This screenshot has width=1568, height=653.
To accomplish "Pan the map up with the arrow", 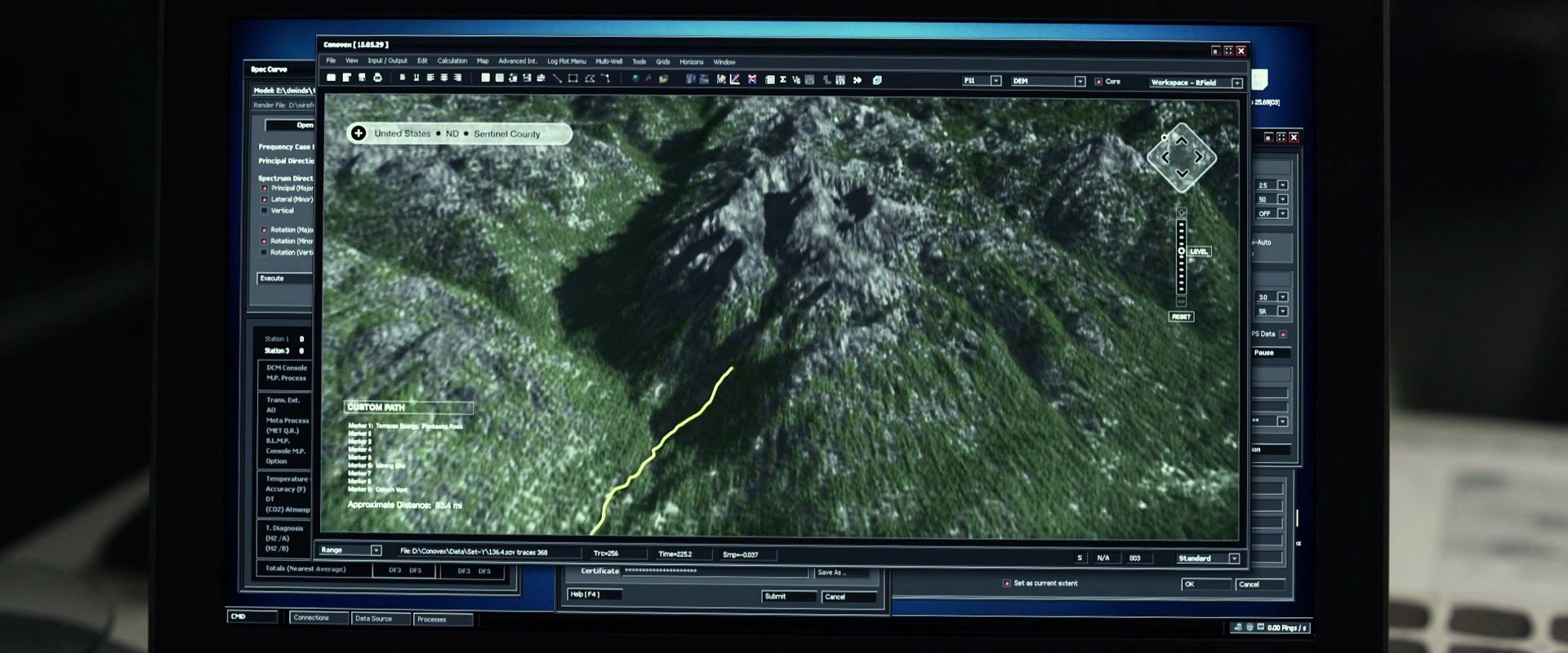I will 1182,141.
